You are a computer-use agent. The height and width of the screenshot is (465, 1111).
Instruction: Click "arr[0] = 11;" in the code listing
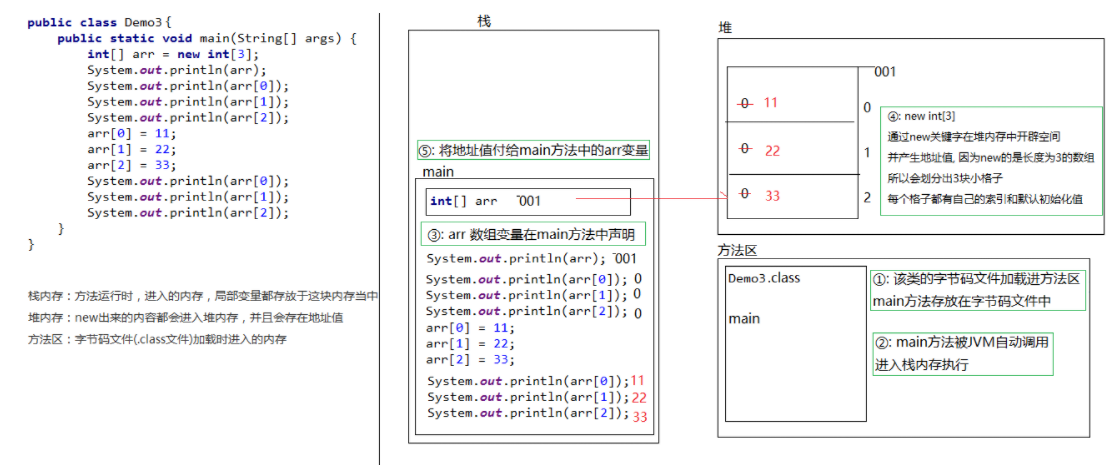tap(132, 133)
